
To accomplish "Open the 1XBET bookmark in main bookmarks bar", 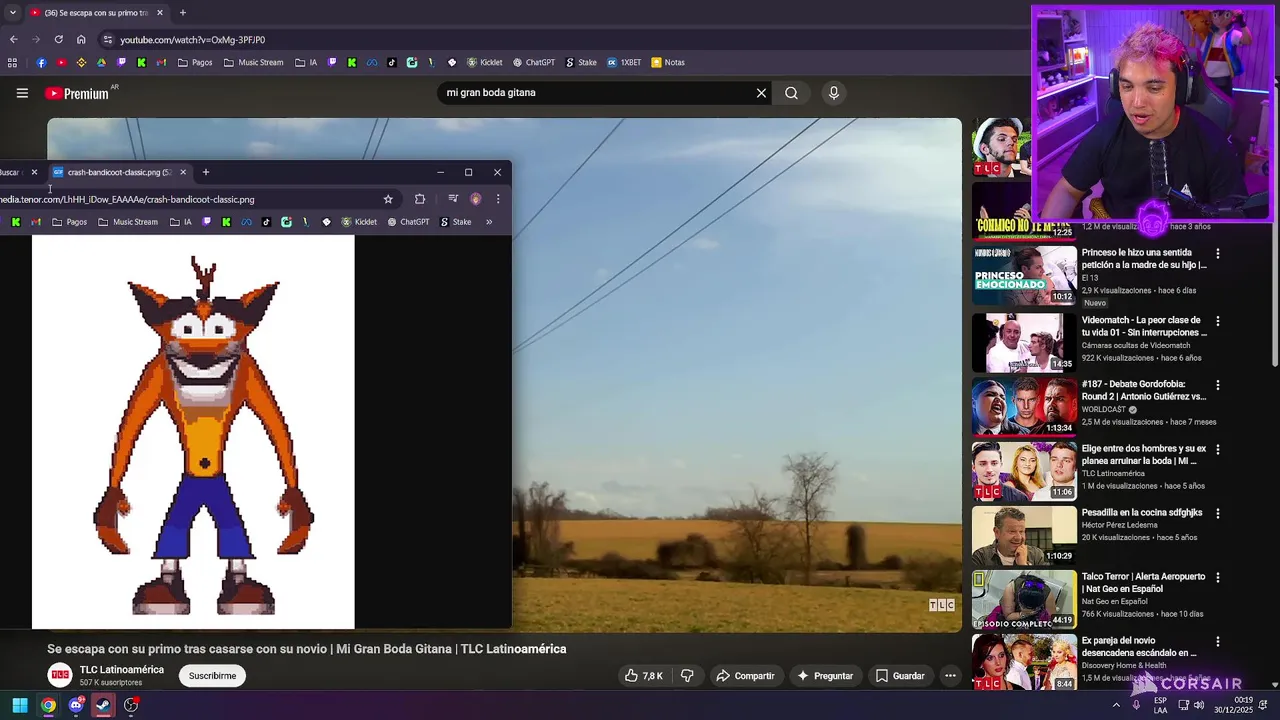I will point(624,62).
